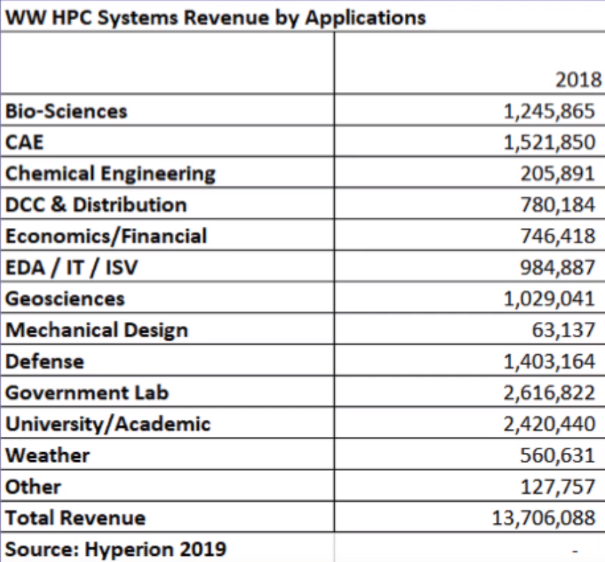605x562 pixels.
Task: Click the Total Revenue label
Action: (75, 518)
